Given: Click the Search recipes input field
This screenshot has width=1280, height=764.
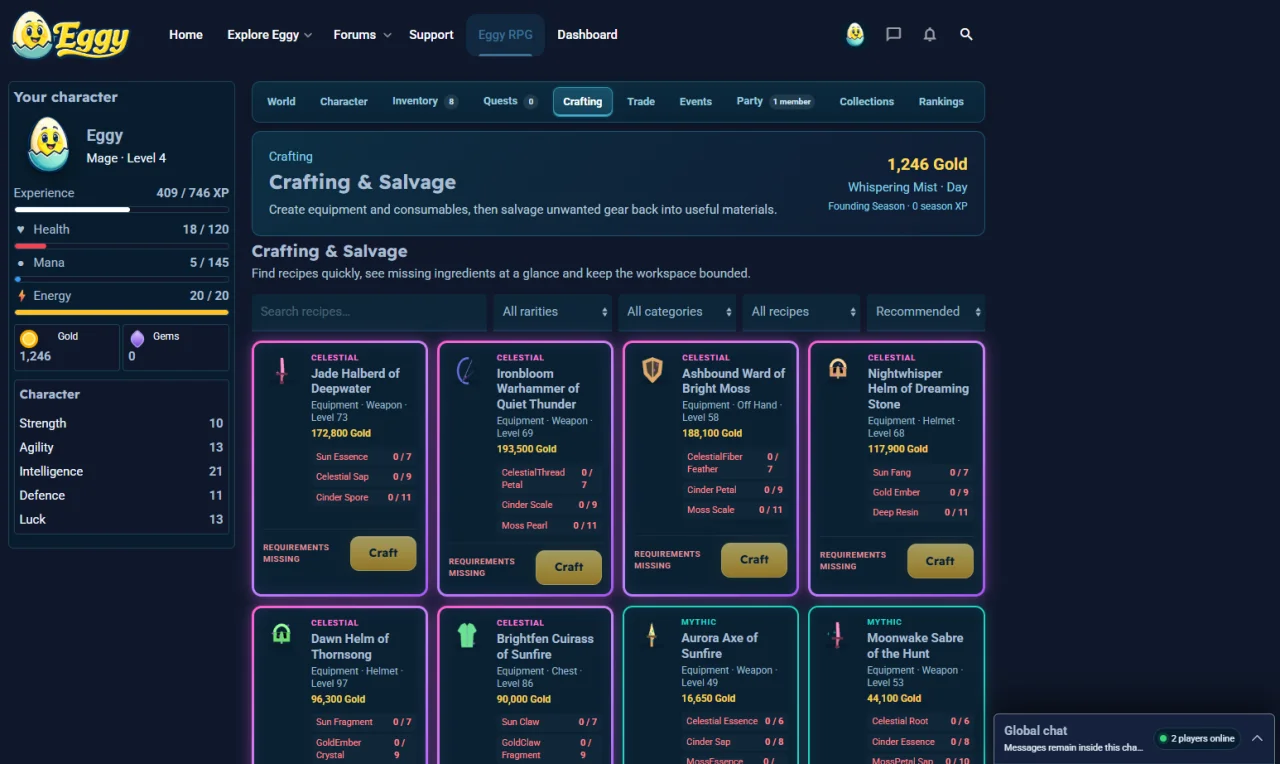Looking at the screenshot, I should pos(369,312).
